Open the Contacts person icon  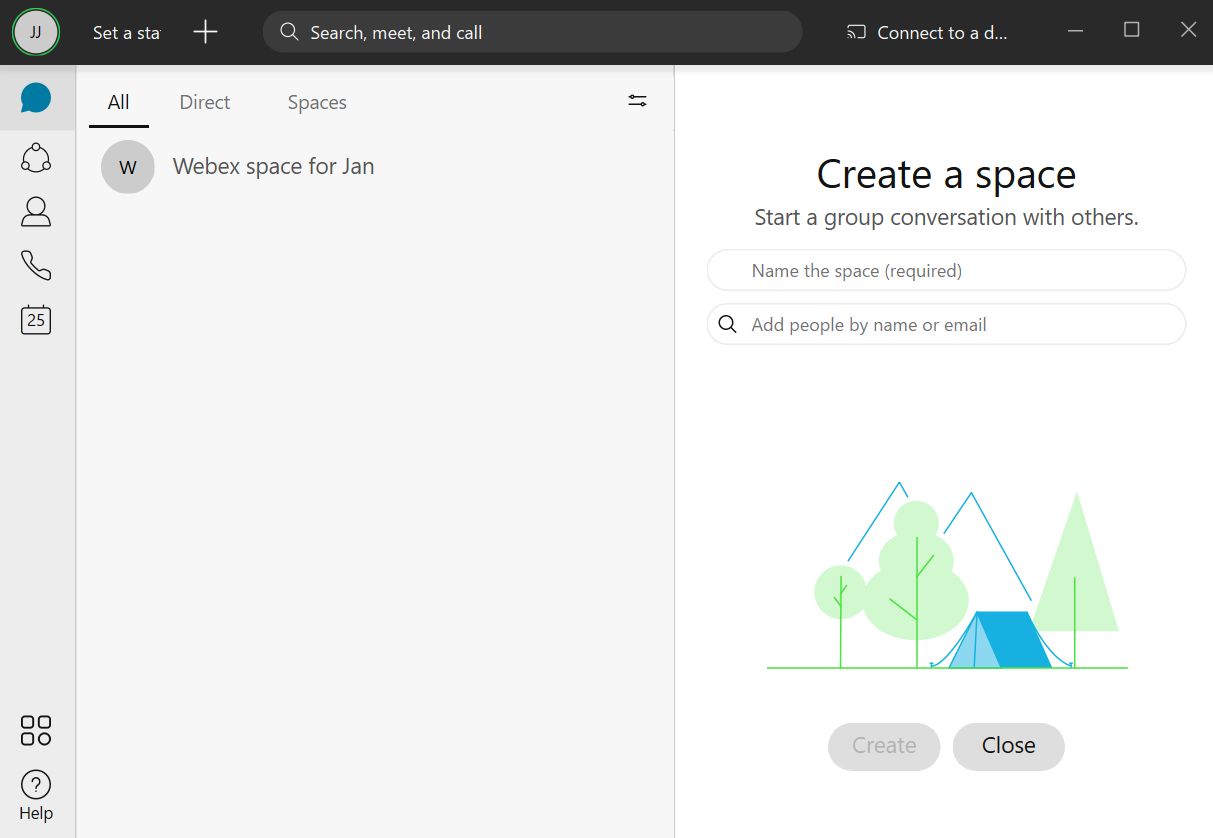pos(36,211)
